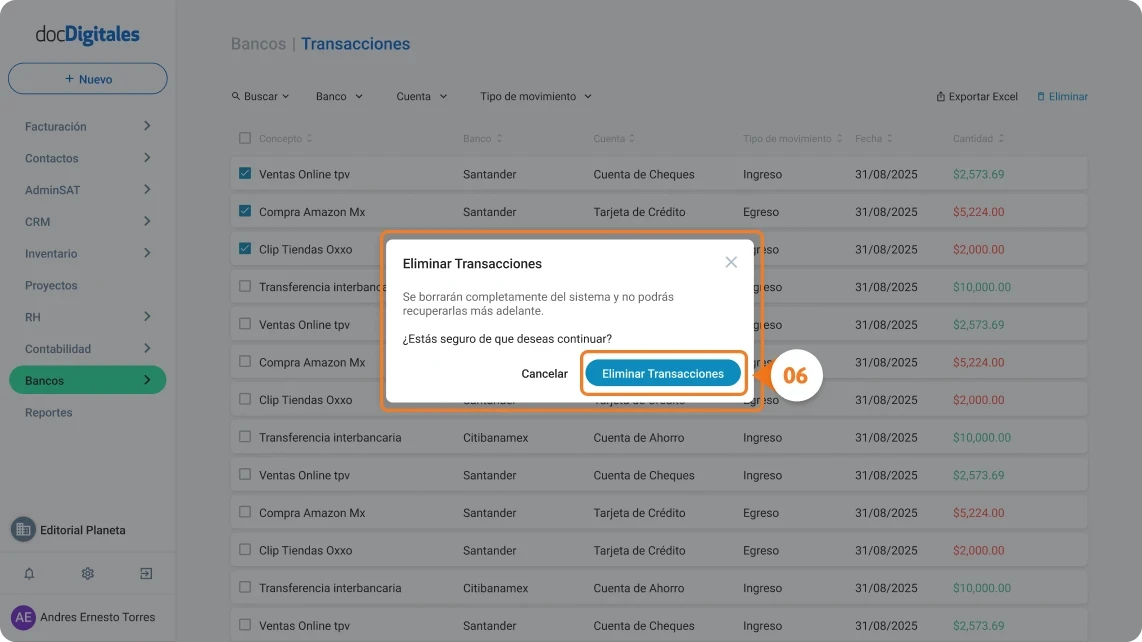Log out using the exit icon
Viewport: 1142px width, 642px height.
pyautogui.click(x=146, y=573)
